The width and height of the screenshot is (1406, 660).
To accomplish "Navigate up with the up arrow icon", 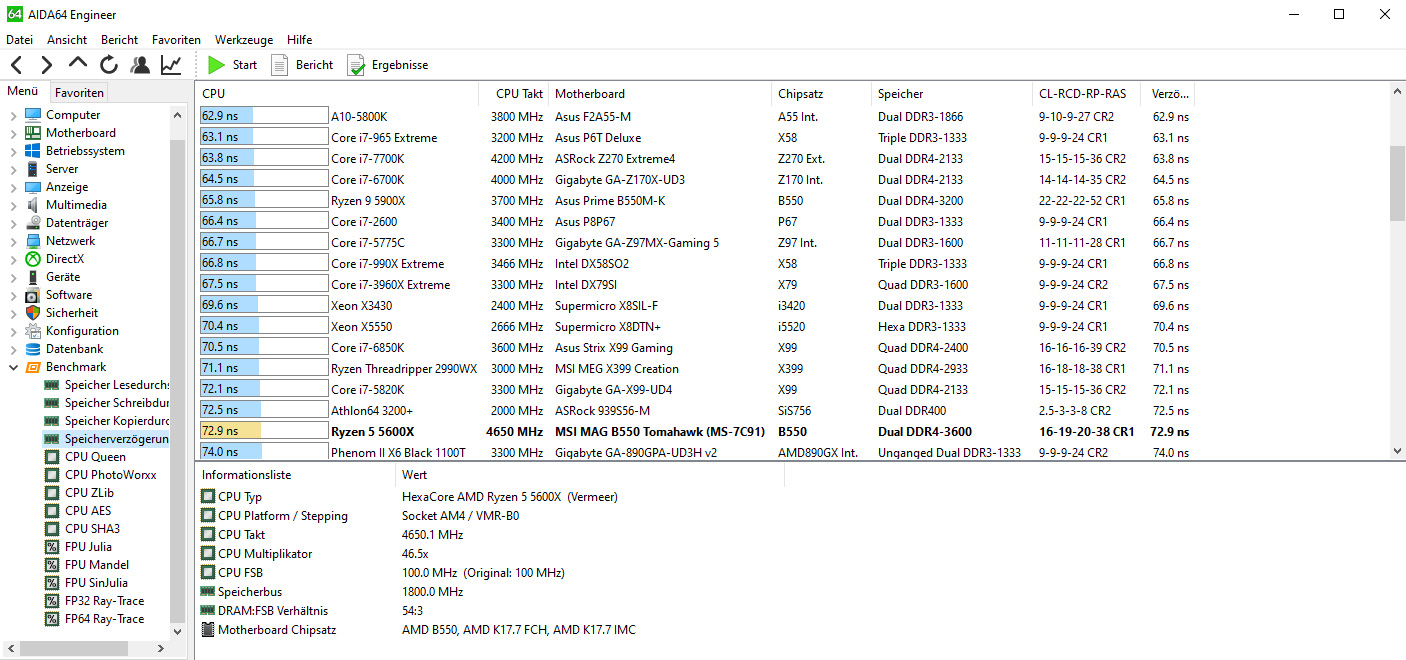I will click(x=78, y=64).
